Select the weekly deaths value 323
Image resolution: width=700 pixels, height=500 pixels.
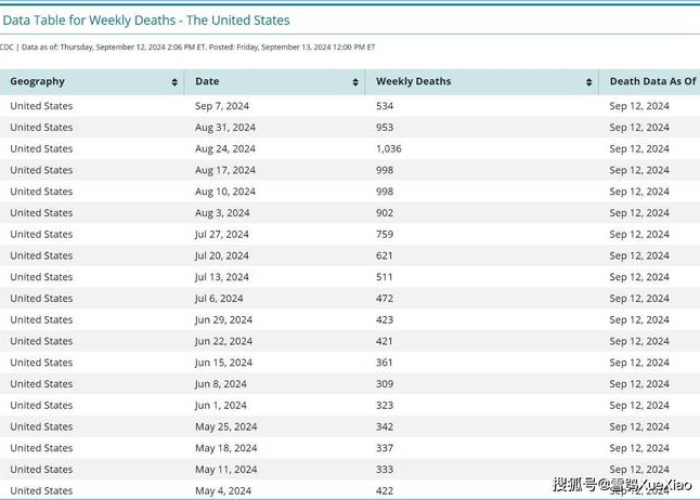click(384, 406)
